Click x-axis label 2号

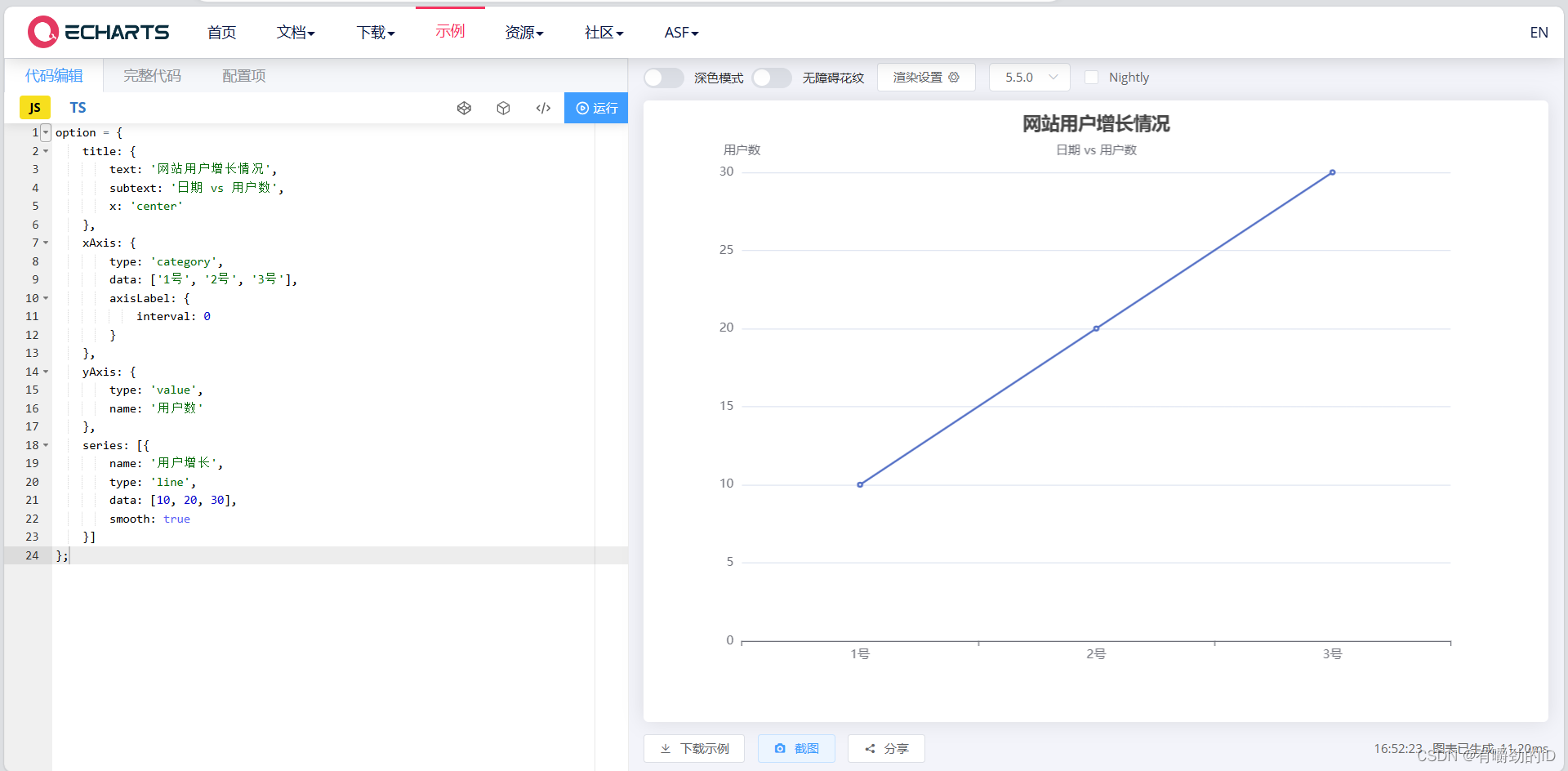pyautogui.click(x=1096, y=654)
